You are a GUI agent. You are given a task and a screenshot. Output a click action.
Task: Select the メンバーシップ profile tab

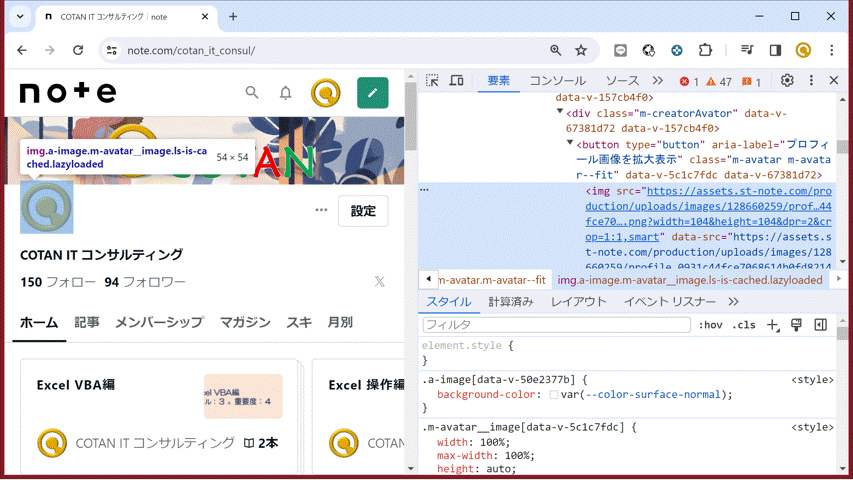(x=159, y=322)
